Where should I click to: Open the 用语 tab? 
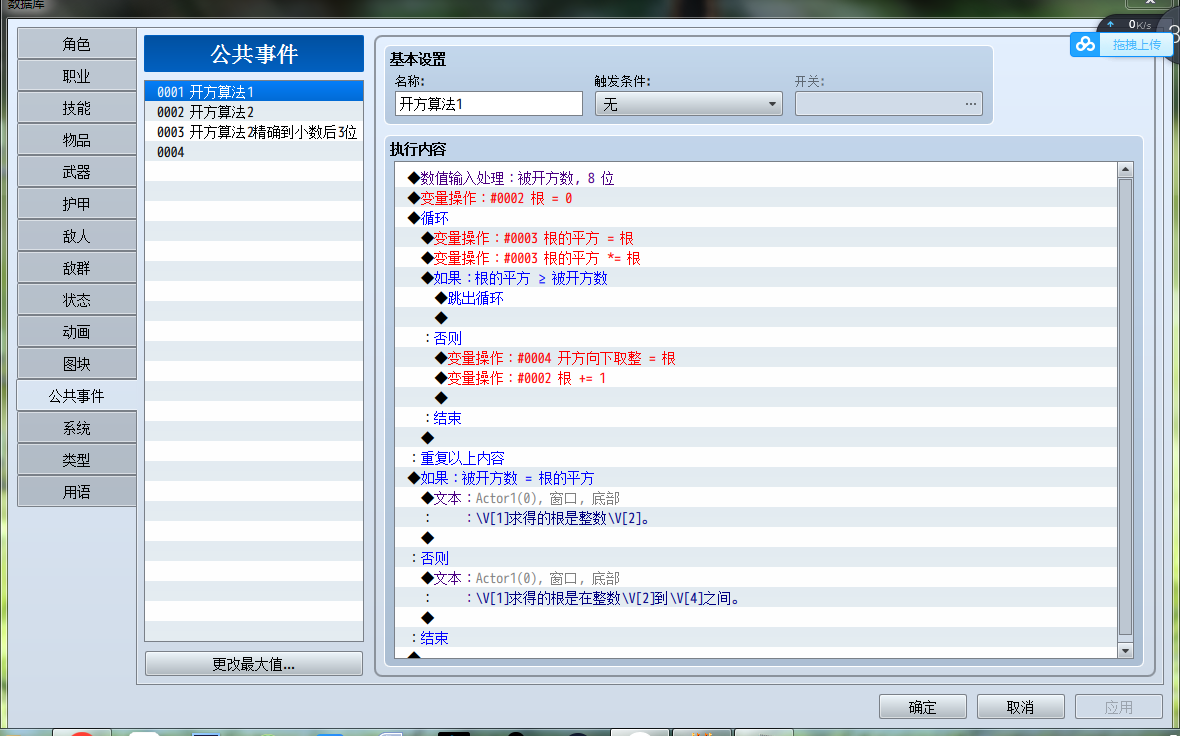point(77,492)
